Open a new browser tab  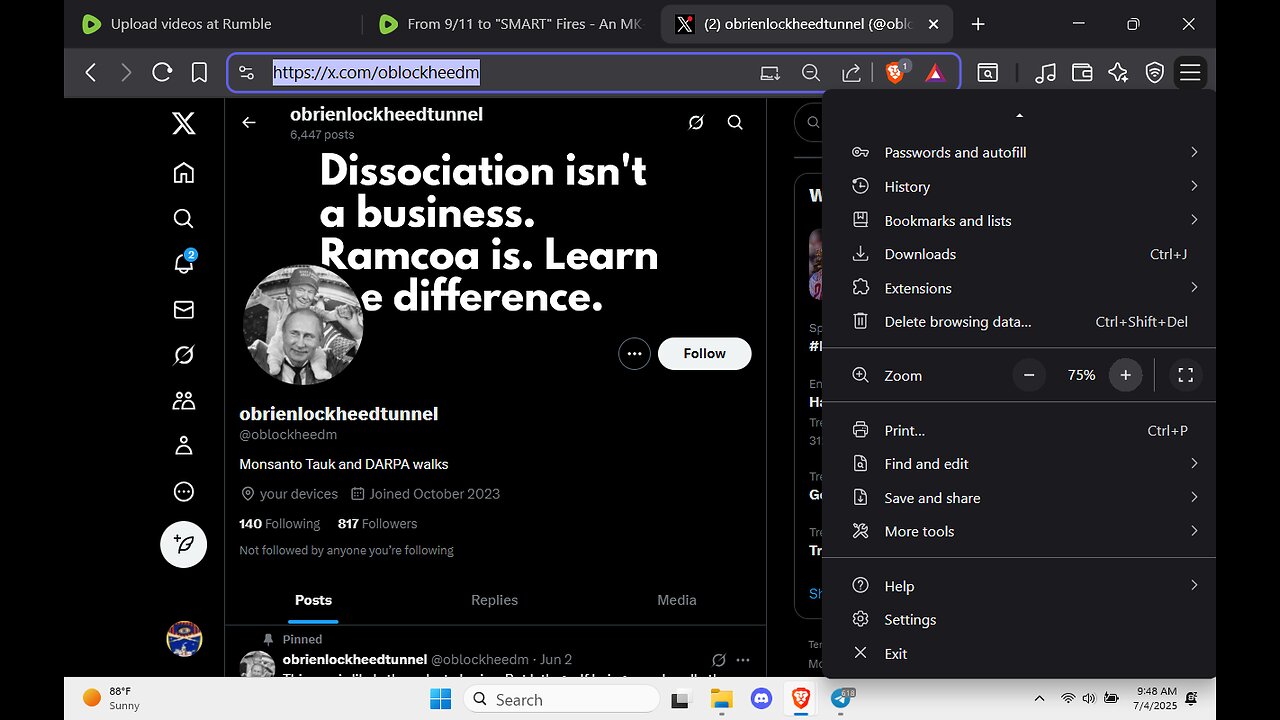click(978, 24)
